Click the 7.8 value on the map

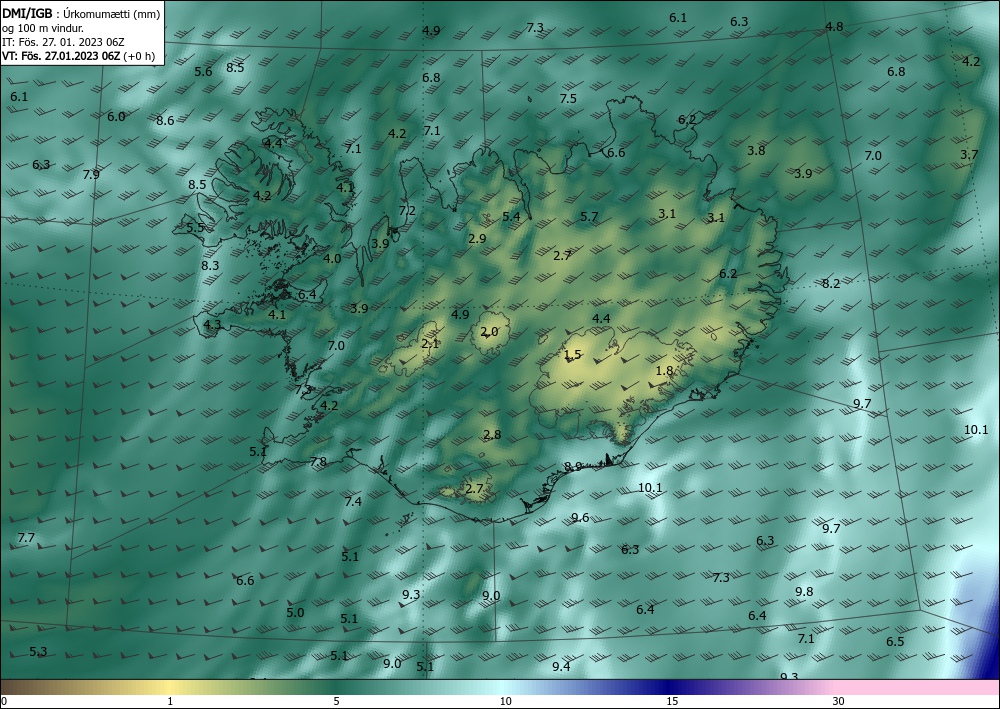318,462
